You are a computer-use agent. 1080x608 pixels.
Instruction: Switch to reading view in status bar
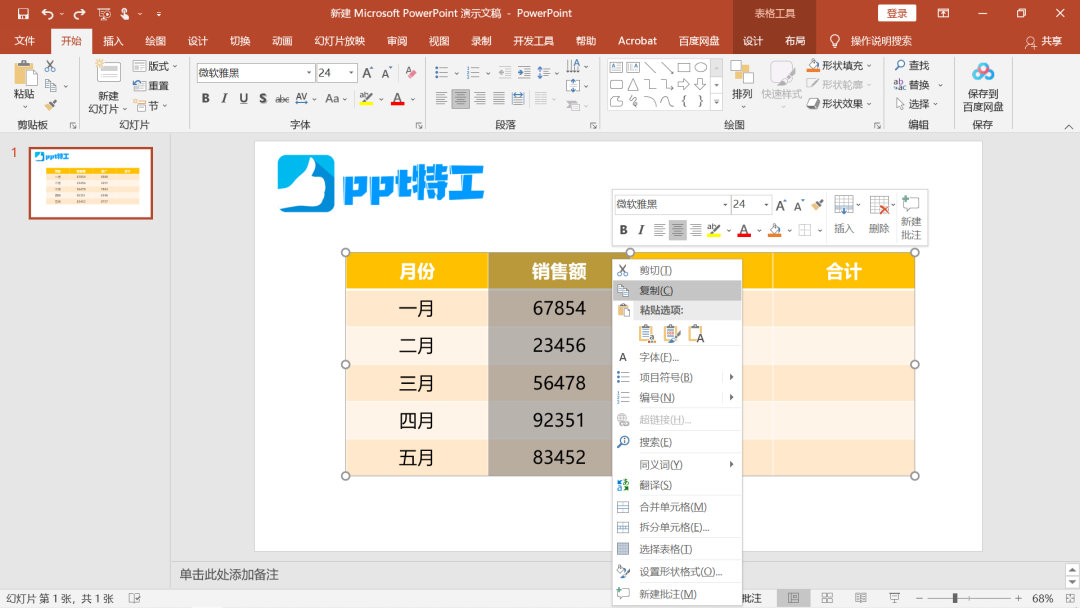[861, 598]
